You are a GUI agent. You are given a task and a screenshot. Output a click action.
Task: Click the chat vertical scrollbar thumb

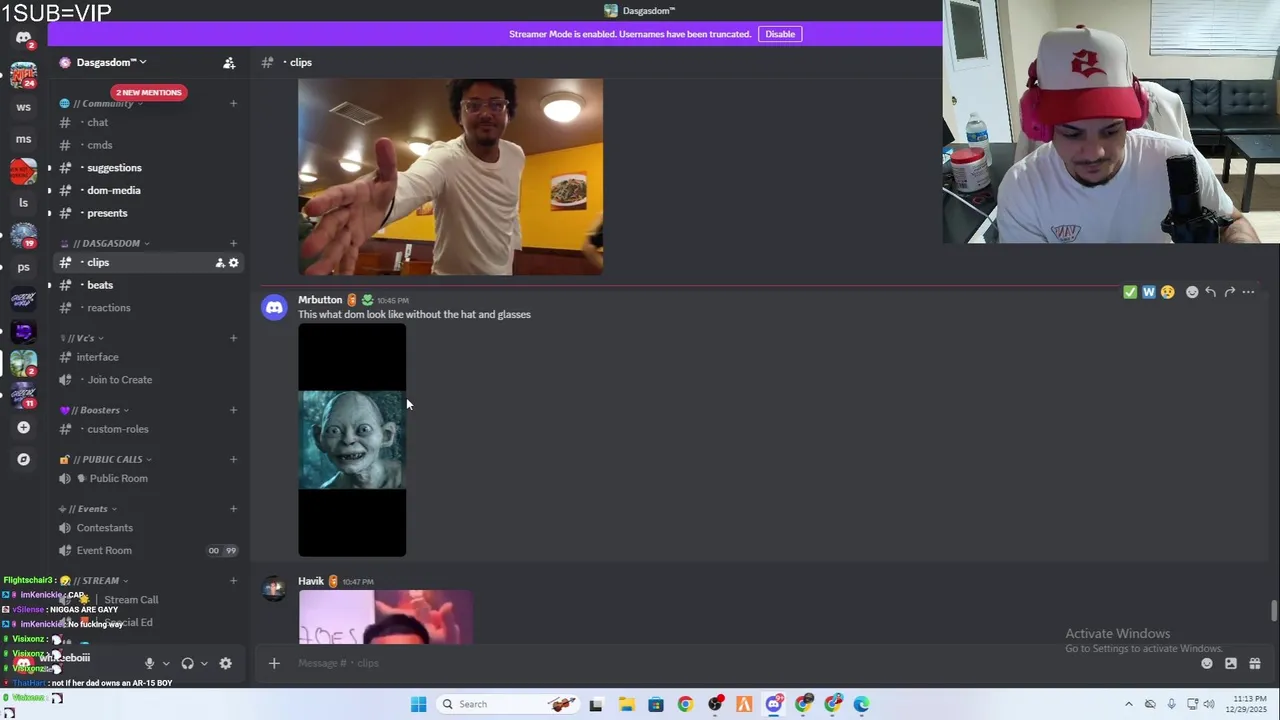pyautogui.click(x=1273, y=611)
